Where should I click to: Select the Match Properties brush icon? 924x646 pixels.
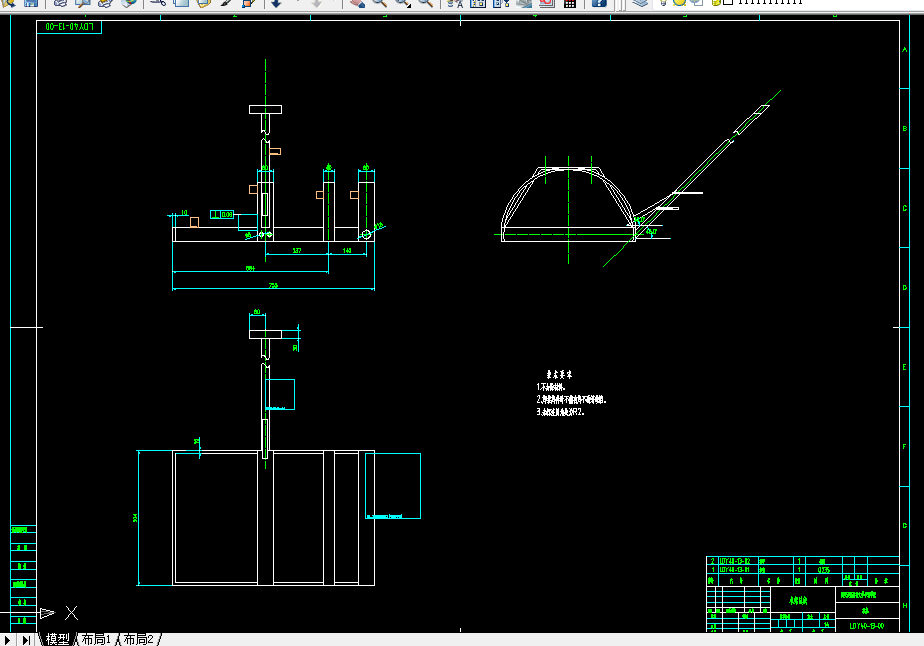(x=226, y=3)
